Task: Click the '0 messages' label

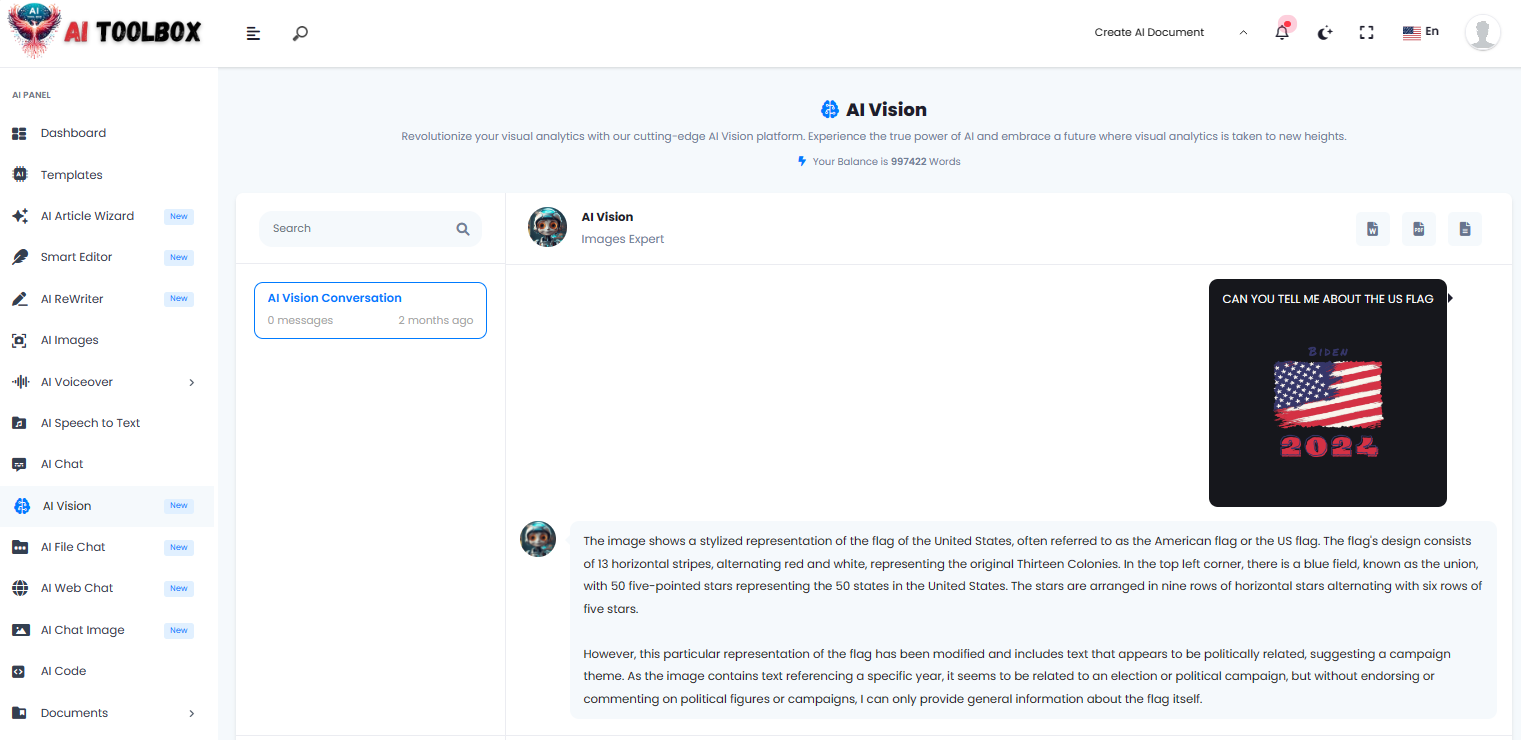Action: point(300,321)
